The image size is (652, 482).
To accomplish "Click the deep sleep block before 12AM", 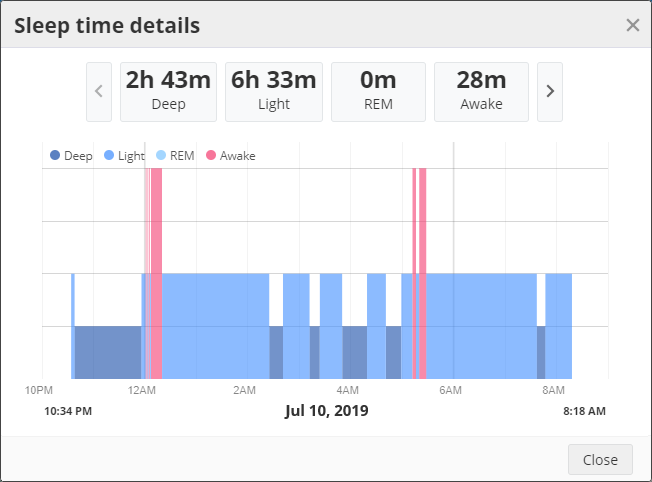I will 108,352.
